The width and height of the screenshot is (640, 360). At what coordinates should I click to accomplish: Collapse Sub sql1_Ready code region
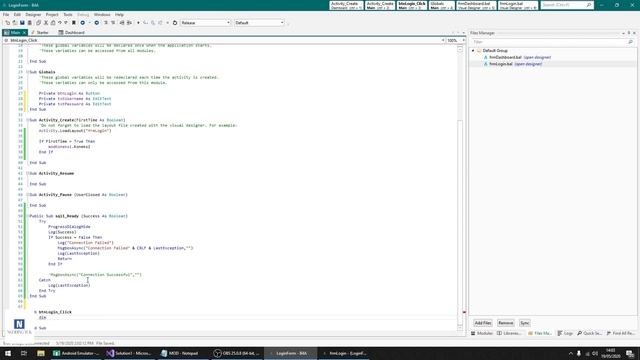tap(28, 216)
